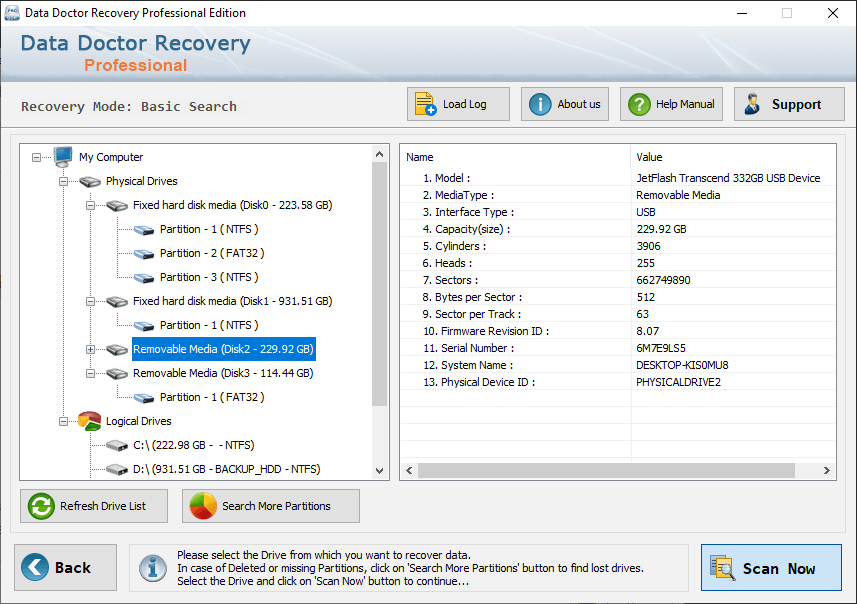Select Removable Media Disk2 - 229.92 GB
This screenshot has width=857, height=604.
pyautogui.click(x=224, y=349)
